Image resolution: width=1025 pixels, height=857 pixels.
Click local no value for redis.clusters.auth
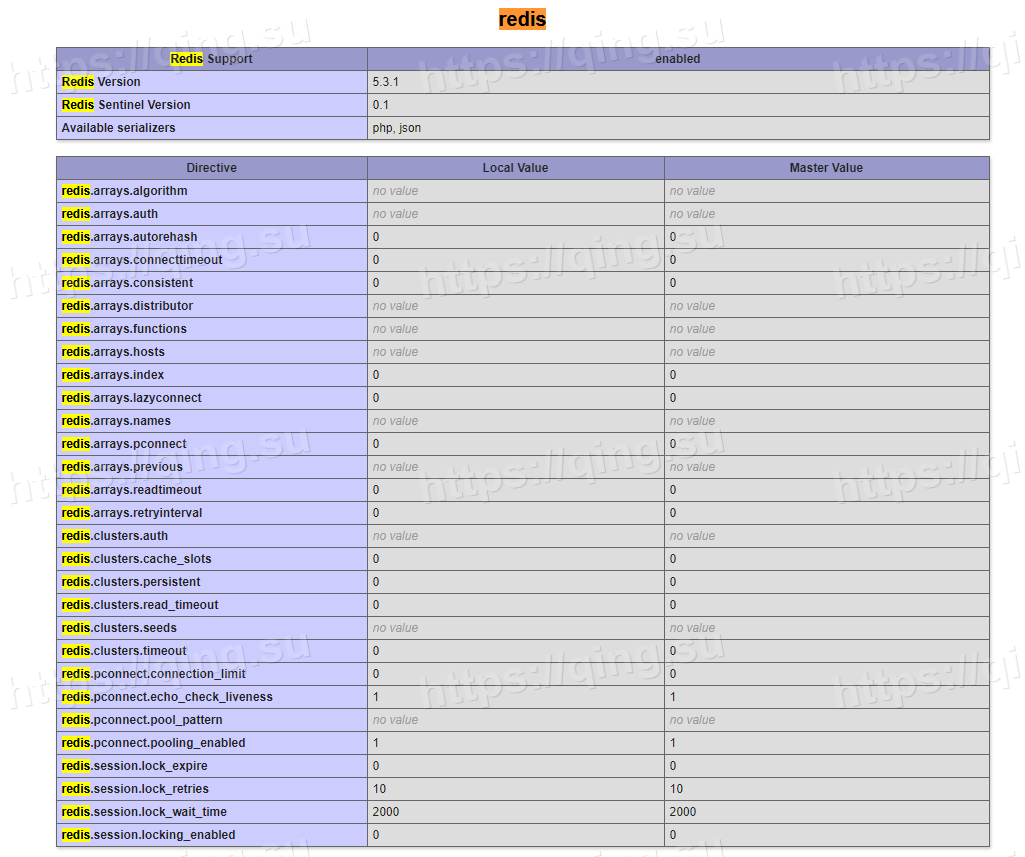pos(395,535)
